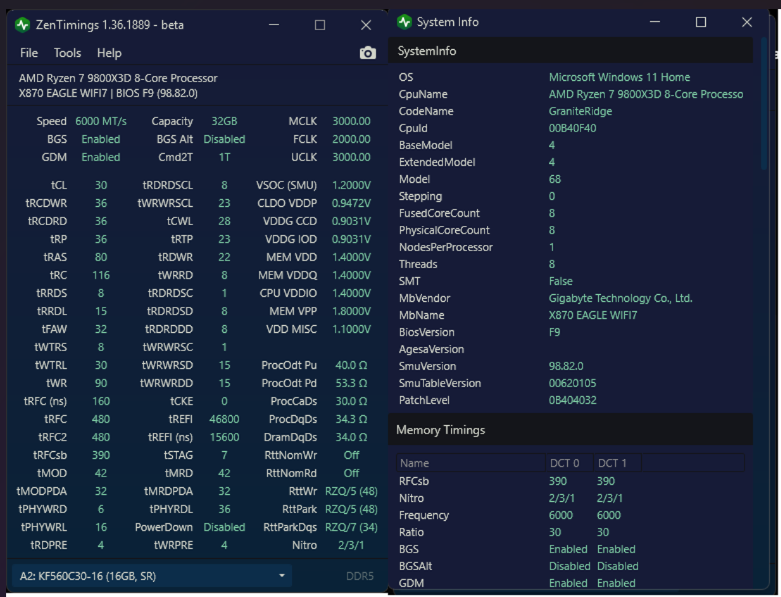This screenshot has height=597, width=781.
Task: Click the PatchLevel value 0B404032
Action: (x=572, y=400)
